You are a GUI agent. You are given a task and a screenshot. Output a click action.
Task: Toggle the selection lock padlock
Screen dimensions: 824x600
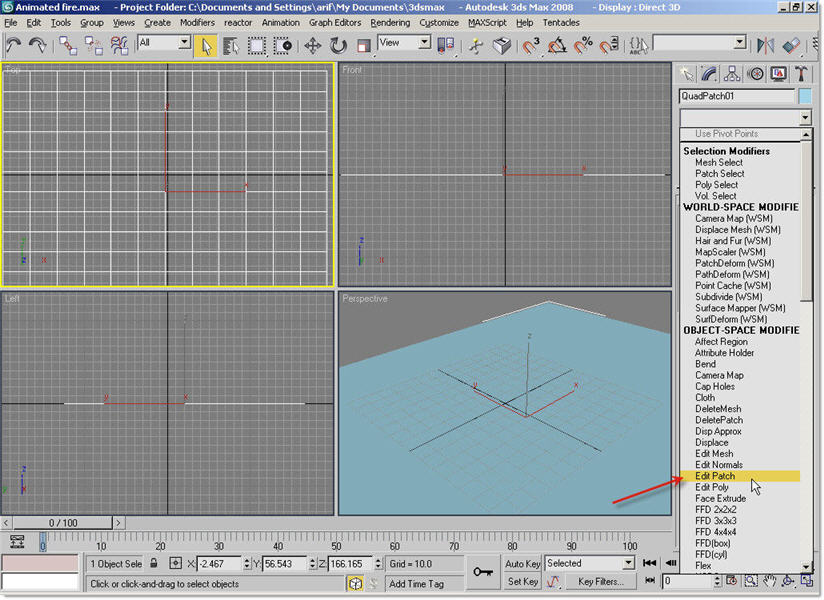point(154,564)
